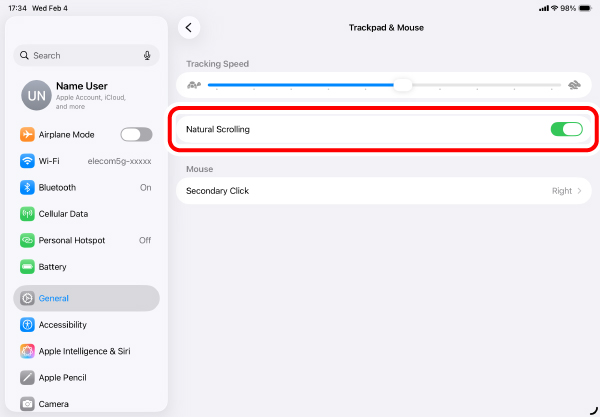Open Cellular Data via its antenna icon
This screenshot has height=417, width=600.
[x=27, y=214]
